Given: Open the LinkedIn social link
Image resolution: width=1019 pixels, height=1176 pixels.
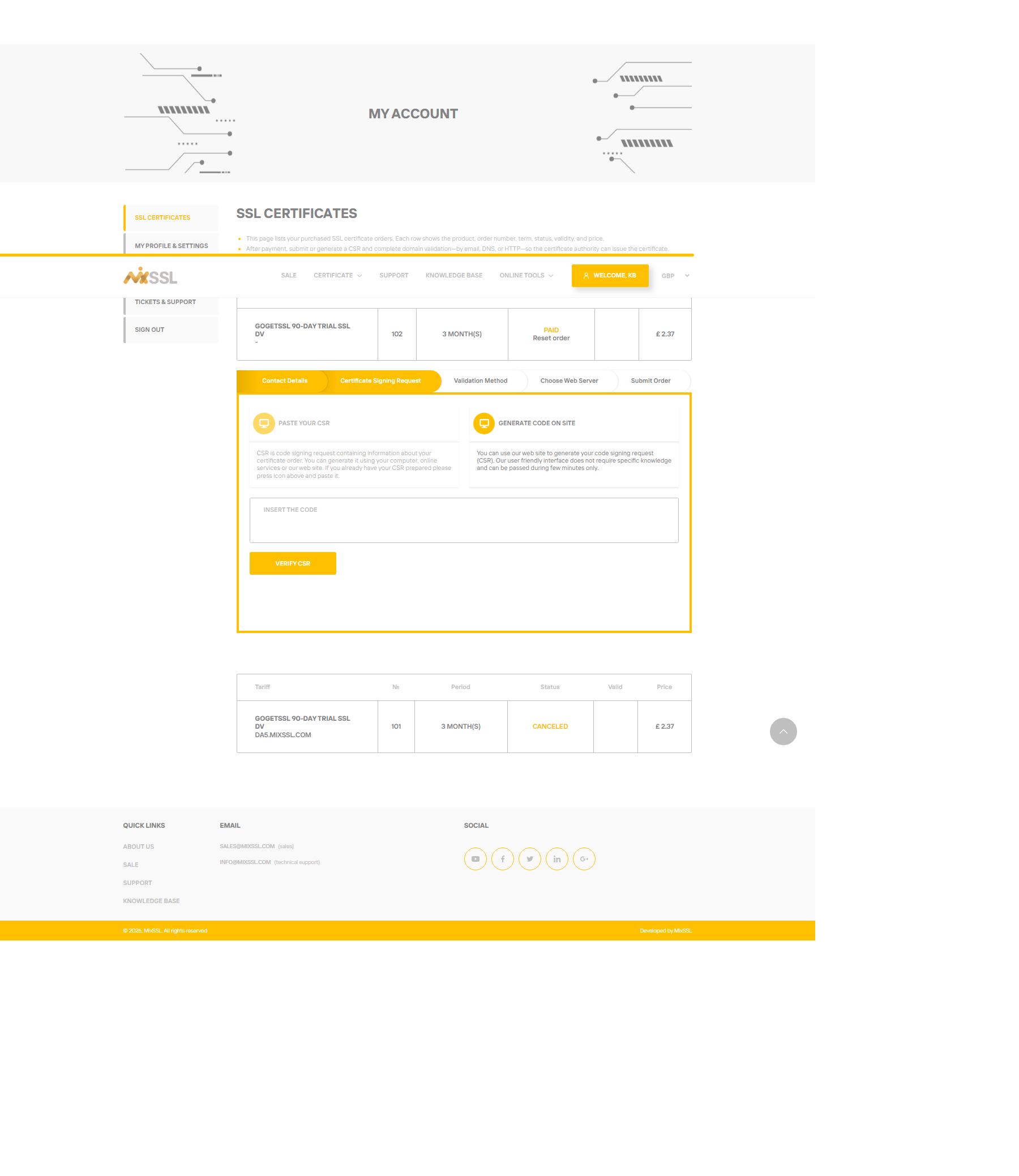Looking at the screenshot, I should 557,859.
